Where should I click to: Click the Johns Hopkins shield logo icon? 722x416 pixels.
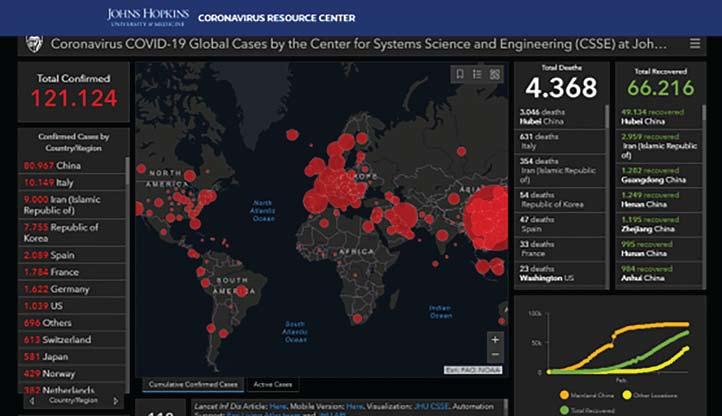point(34,44)
